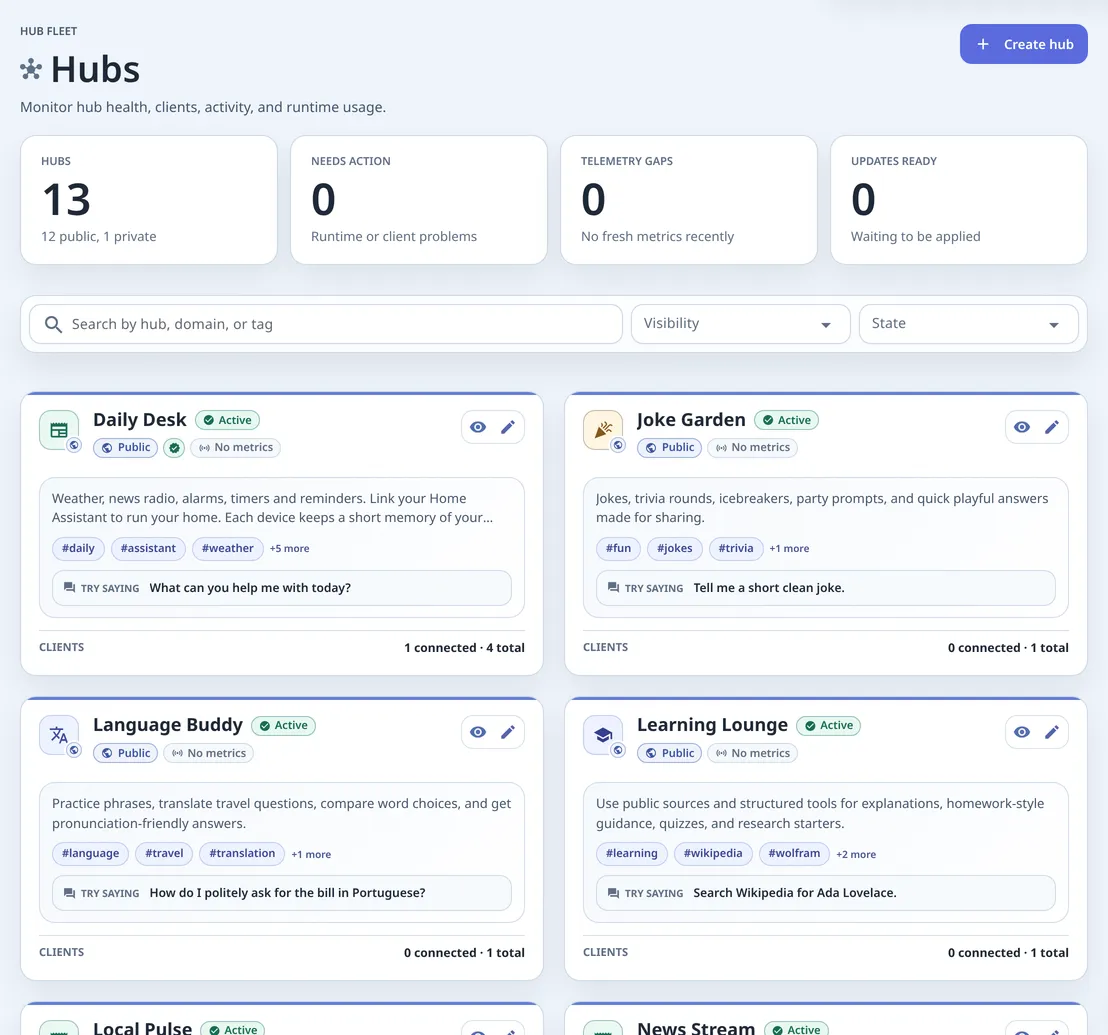Select the #travel tag

pyautogui.click(x=164, y=853)
